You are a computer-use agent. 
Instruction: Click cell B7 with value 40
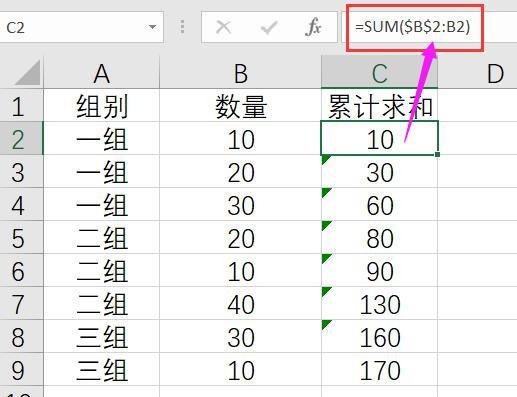tap(240, 303)
